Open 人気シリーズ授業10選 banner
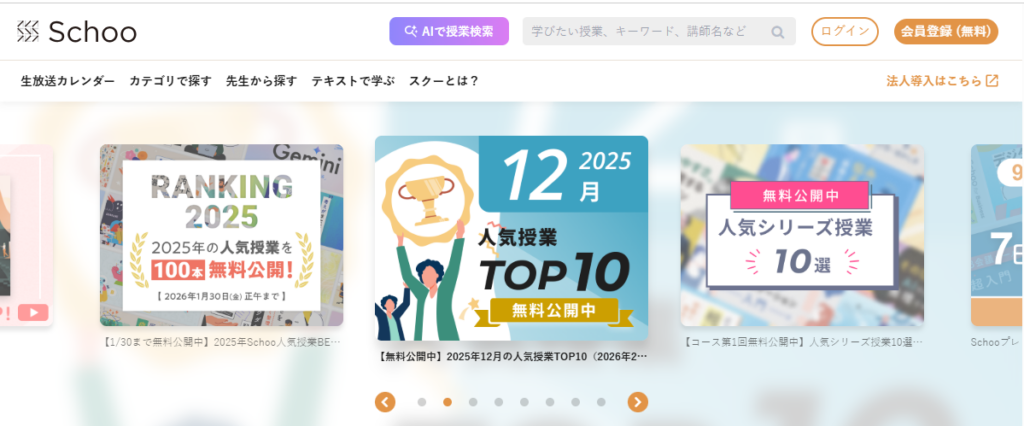Viewport: 1024px width, 426px height. [x=802, y=235]
